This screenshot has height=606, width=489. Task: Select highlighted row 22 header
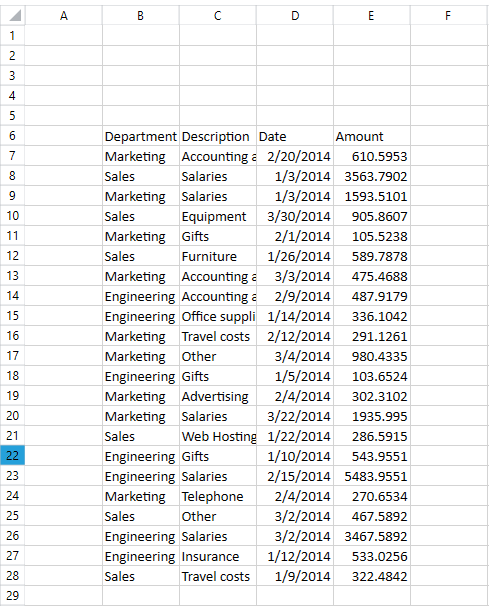tap(13, 455)
